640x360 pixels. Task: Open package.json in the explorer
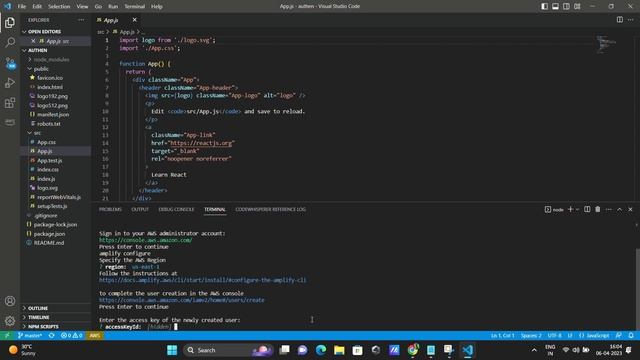click(x=49, y=234)
